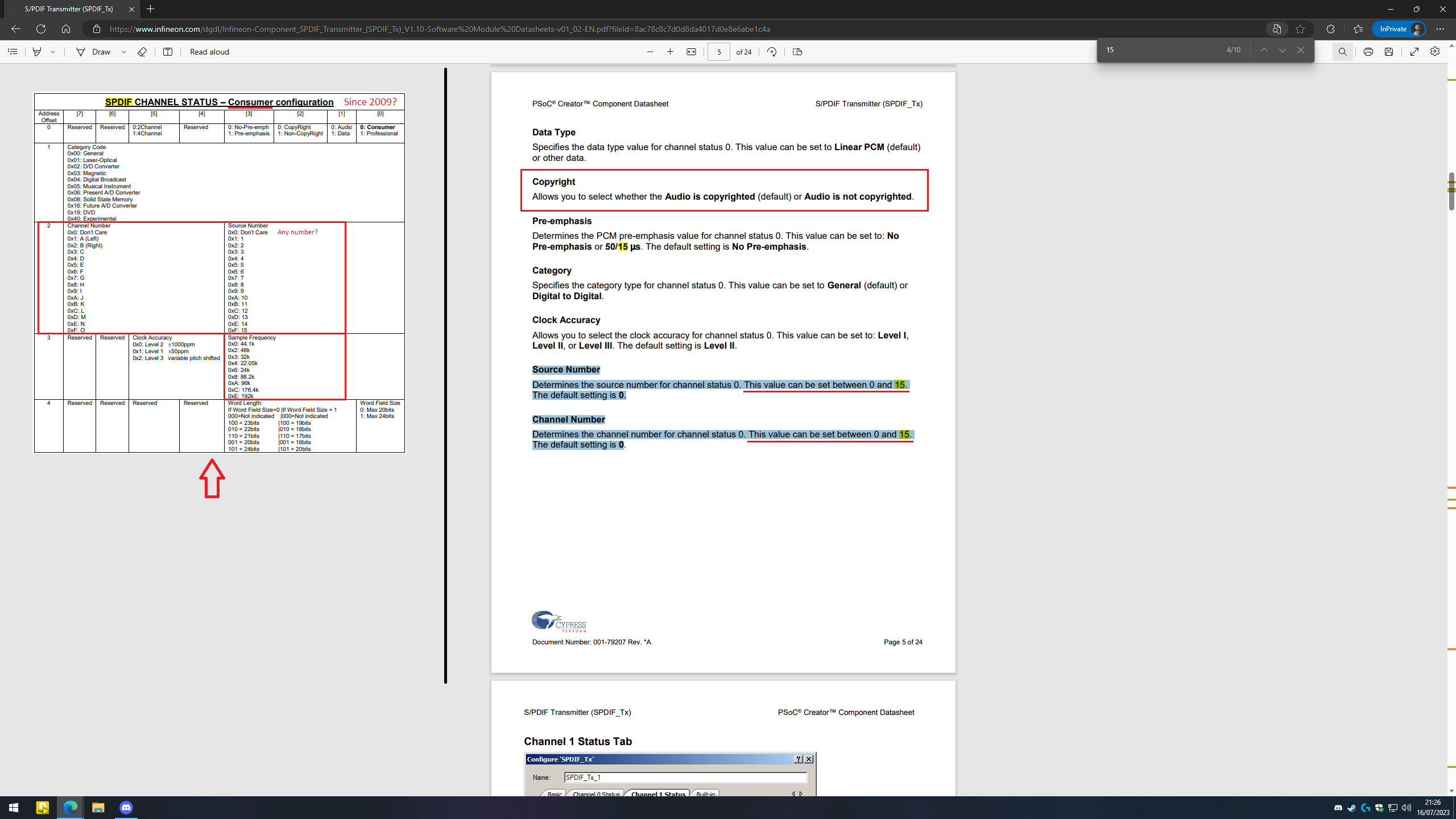
Task: Click the SPDIF_Tx_1 name field
Action: coord(685,777)
